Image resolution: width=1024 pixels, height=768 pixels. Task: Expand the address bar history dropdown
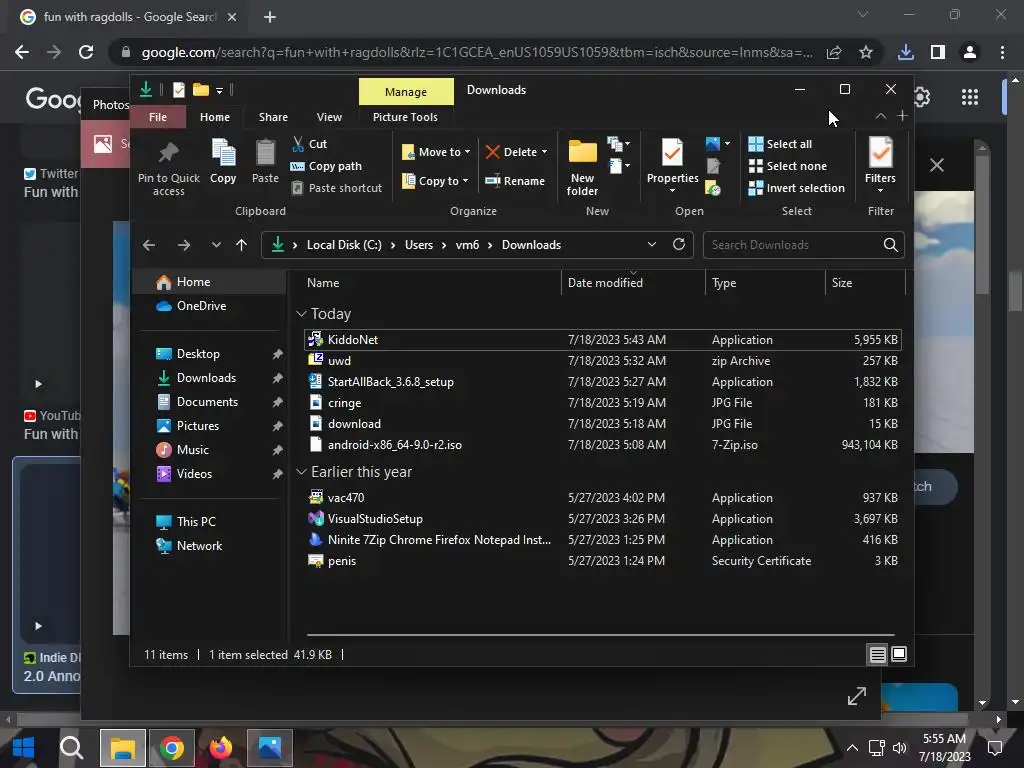click(652, 244)
